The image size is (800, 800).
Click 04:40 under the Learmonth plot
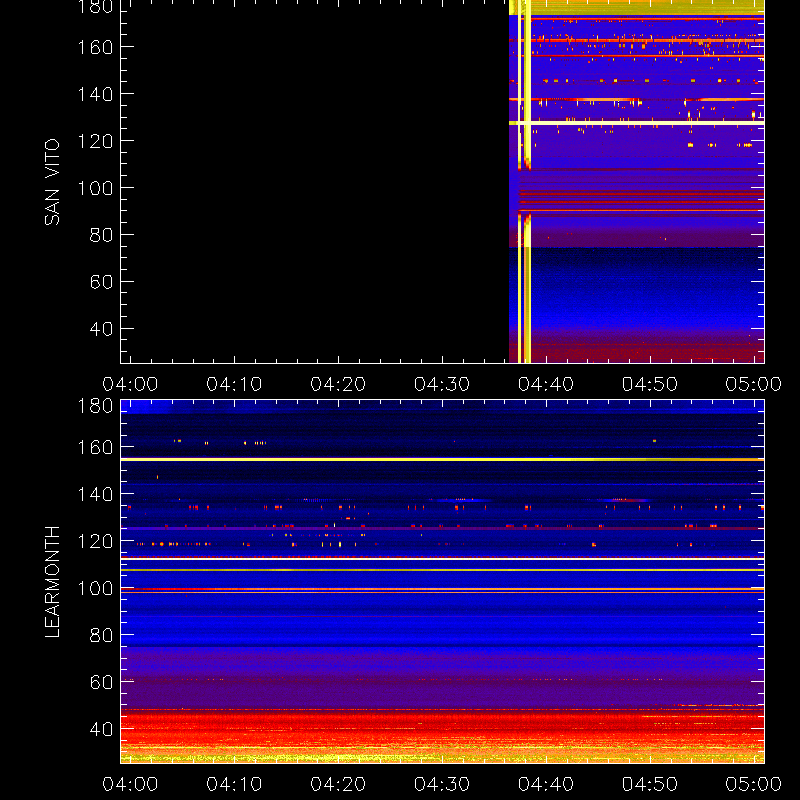point(546,784)
